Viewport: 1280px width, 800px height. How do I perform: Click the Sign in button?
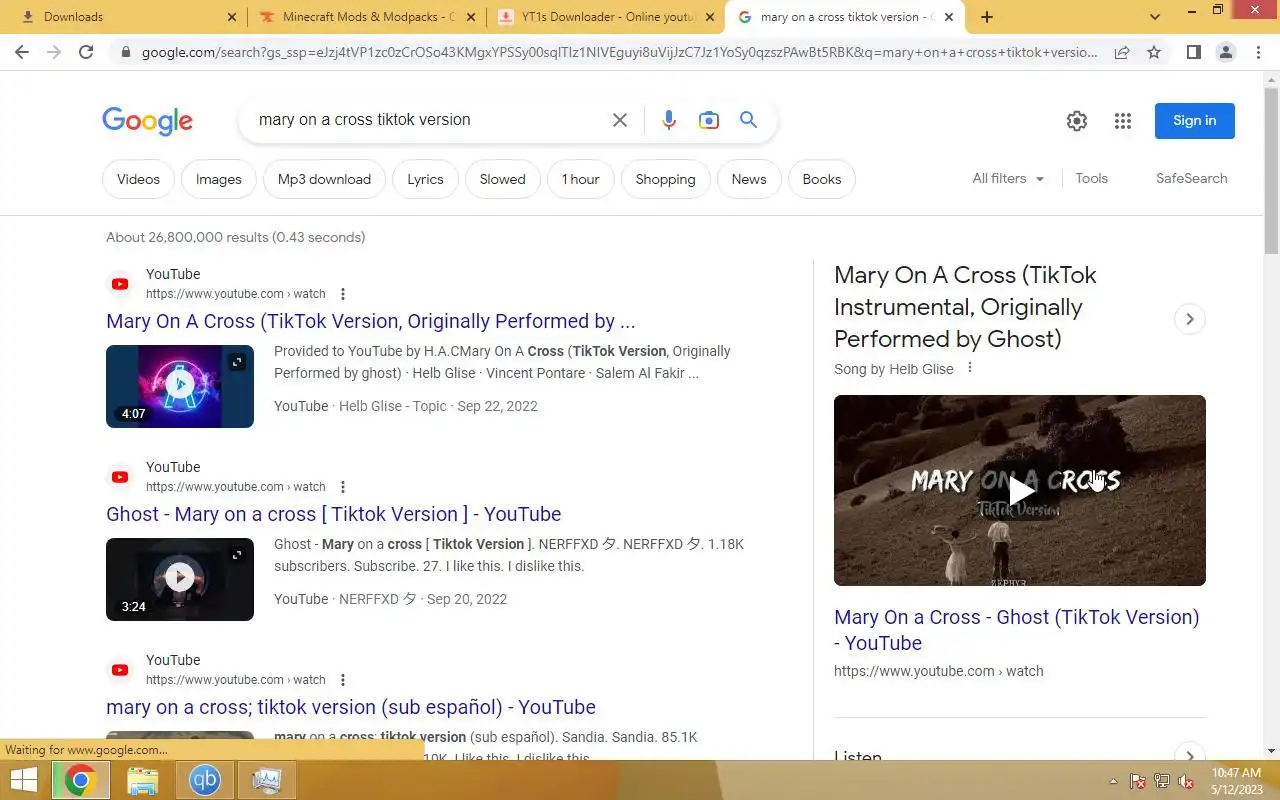(x=1195, y=121)
